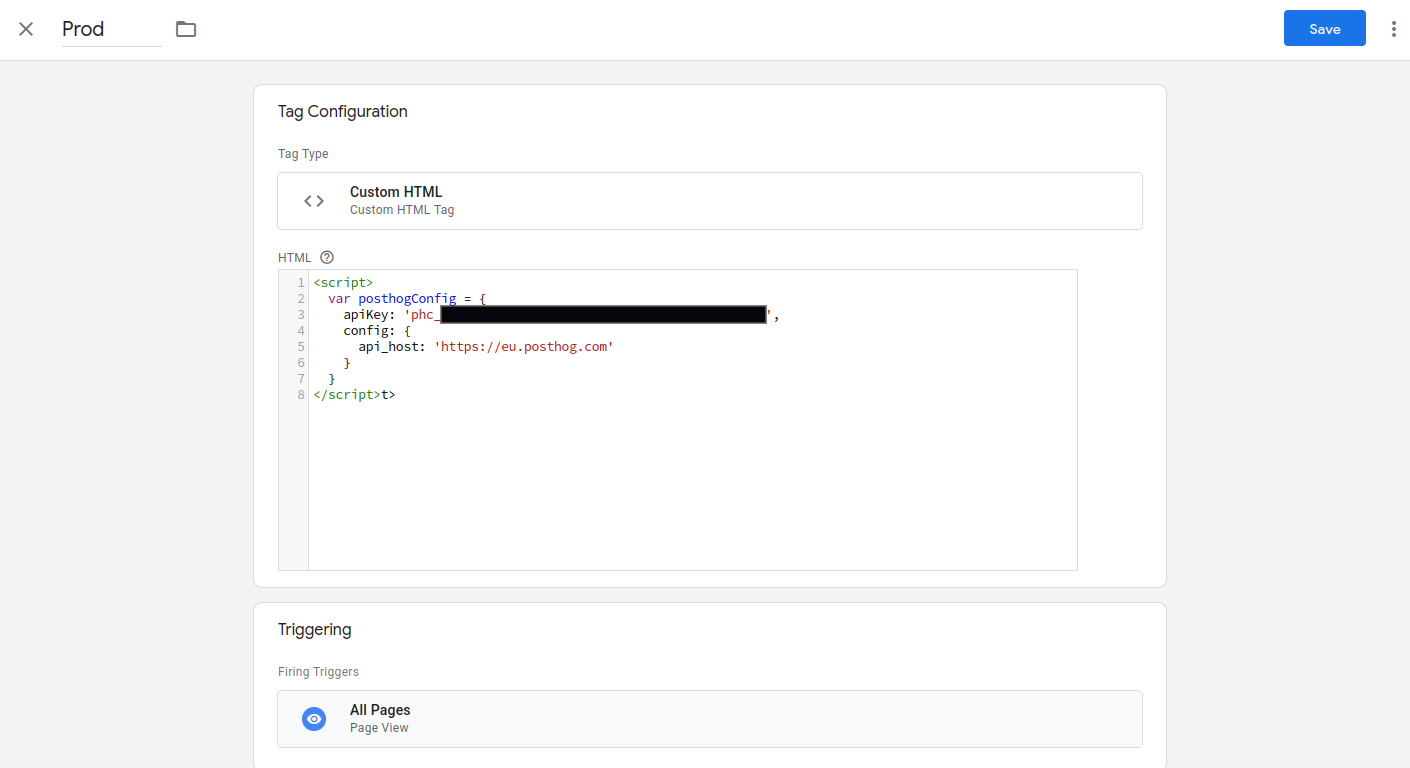The image size is (1410, 768).
Task: Open the HTML field help icon
Action: 327,257
